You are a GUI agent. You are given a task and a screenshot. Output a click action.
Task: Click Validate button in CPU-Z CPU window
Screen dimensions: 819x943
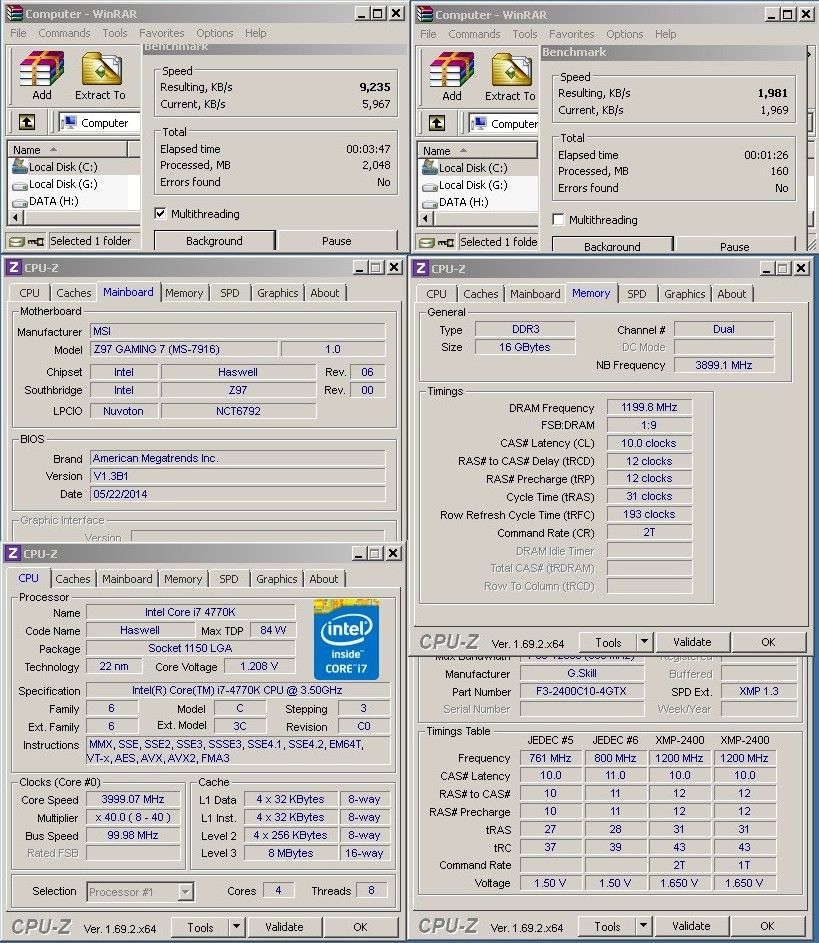pos(284,927)
